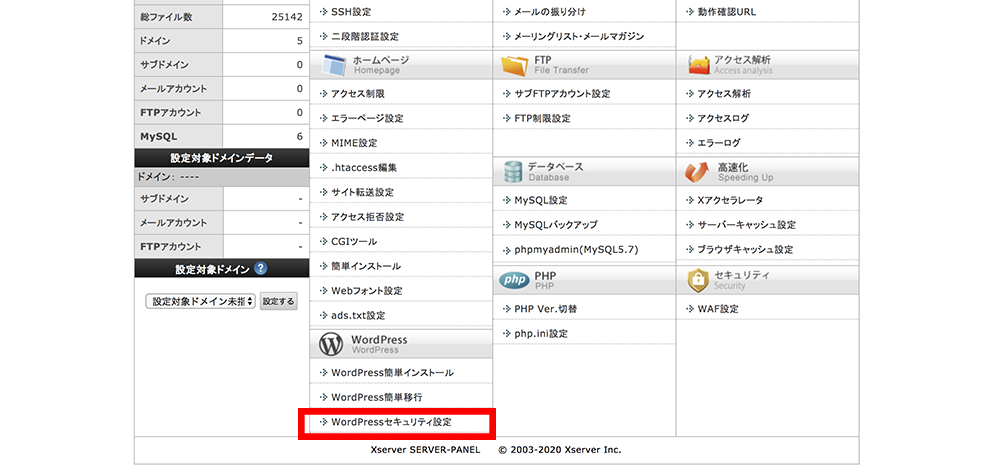
Task: Click the 設定する button
Action: coord(279,301)
